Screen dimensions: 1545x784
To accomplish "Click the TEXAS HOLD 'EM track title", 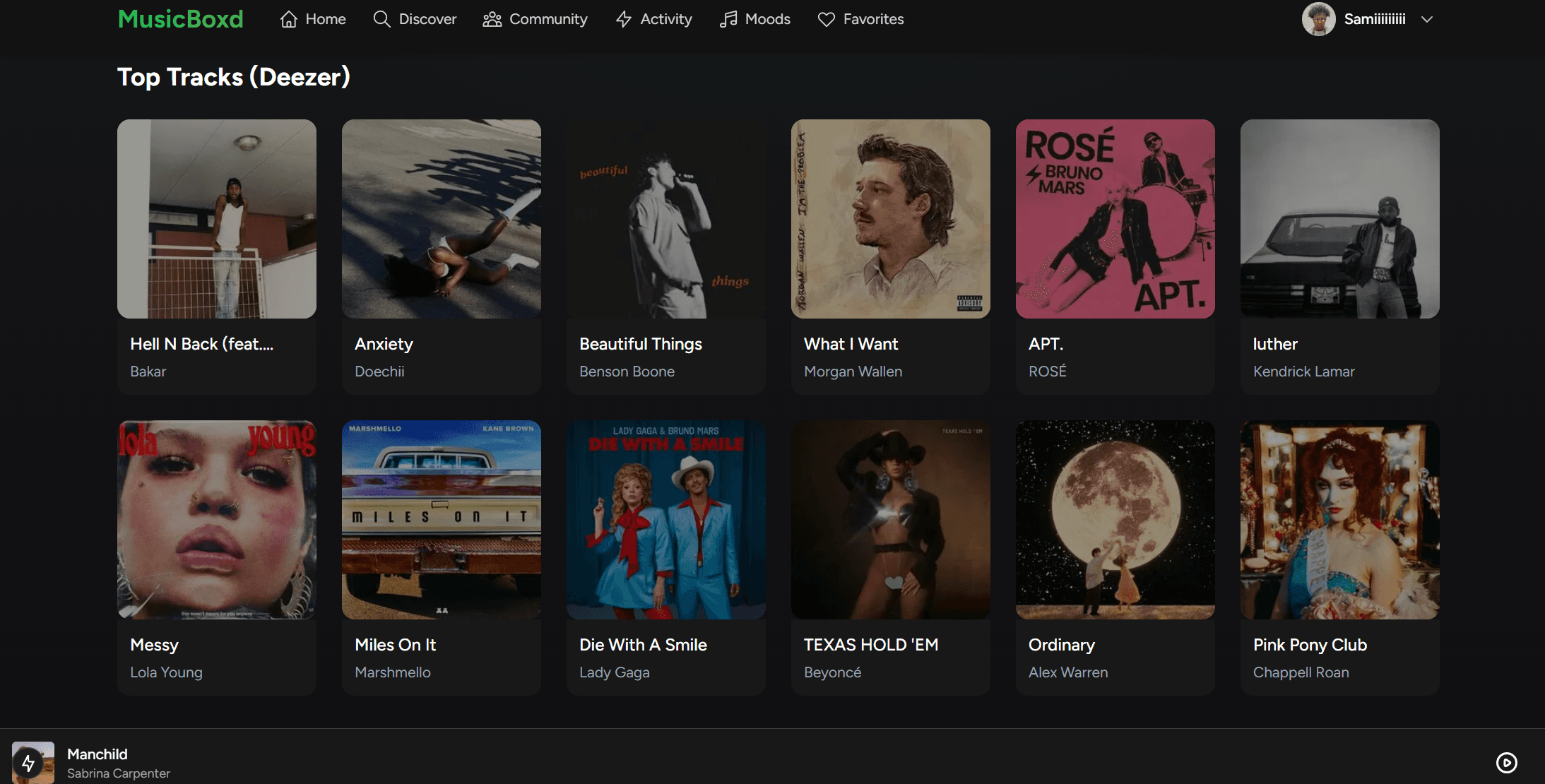I will click(871, 645).
